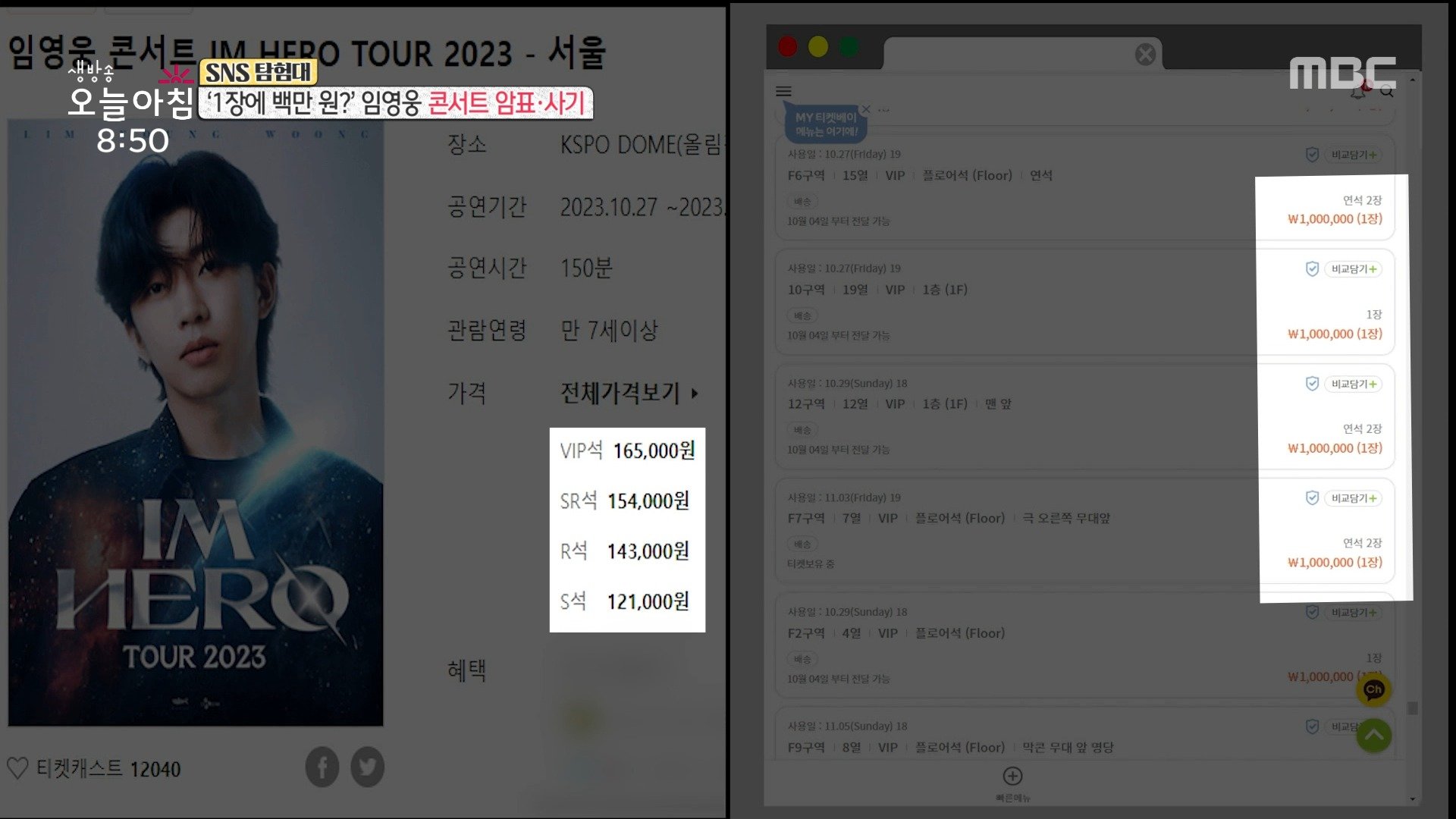Click the plus circle quick menu icon

tap(1012, 776)
